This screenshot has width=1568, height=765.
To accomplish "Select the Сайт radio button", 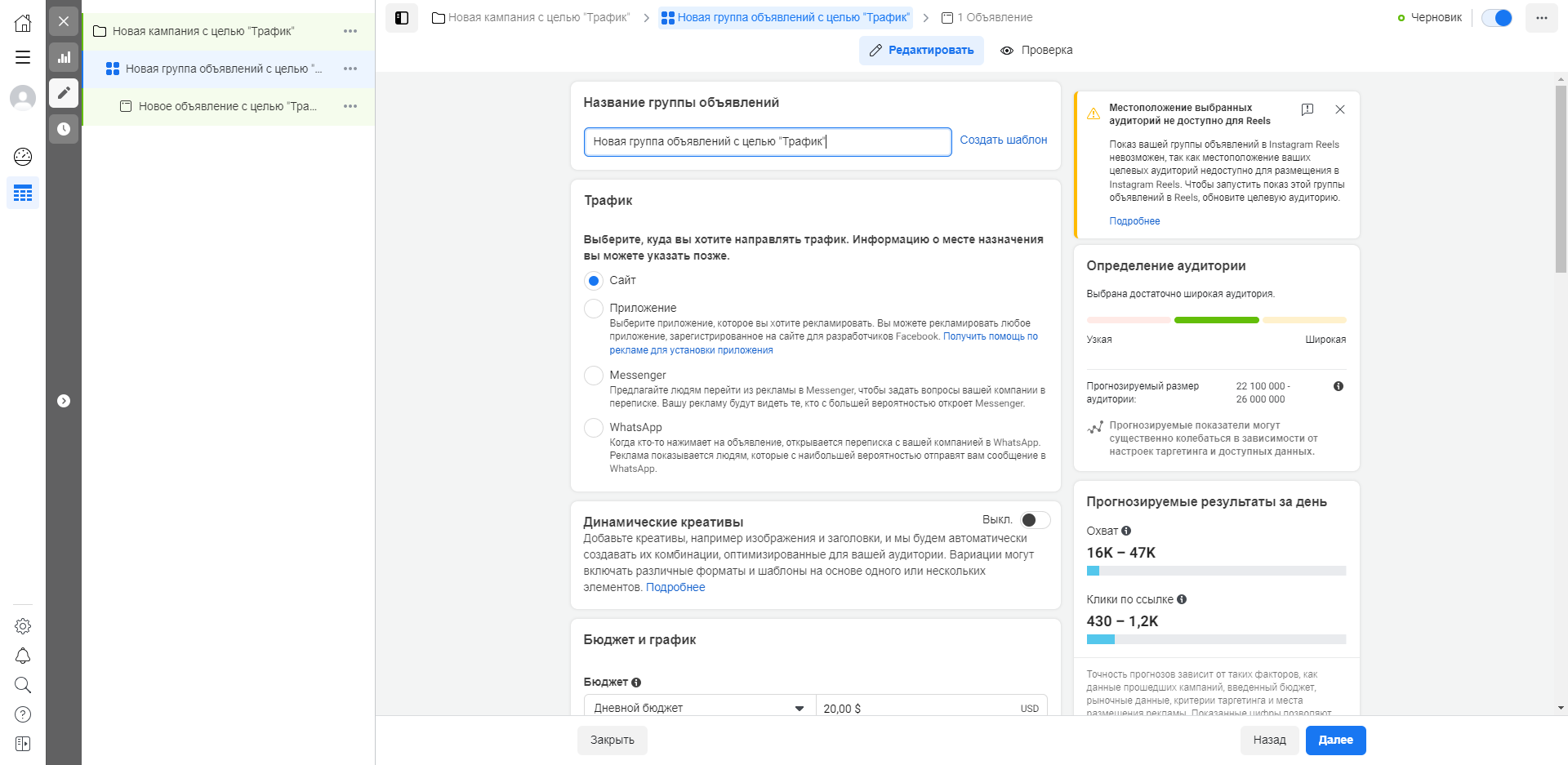I will click(x=594, y=281).
